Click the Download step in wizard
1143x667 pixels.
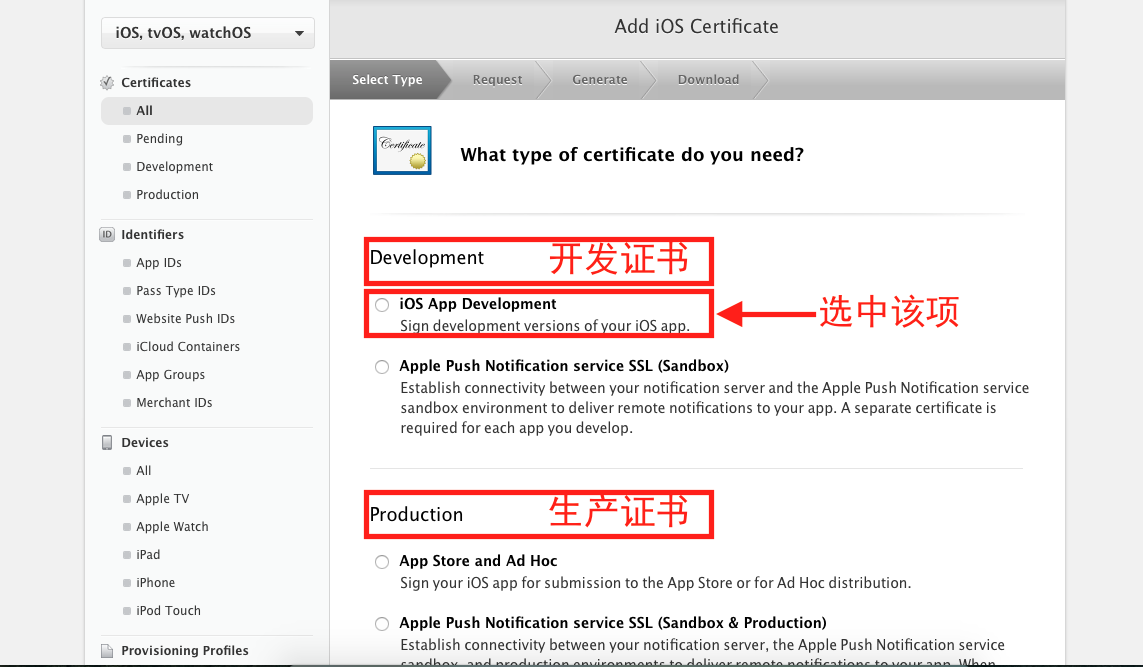(708, 80)
